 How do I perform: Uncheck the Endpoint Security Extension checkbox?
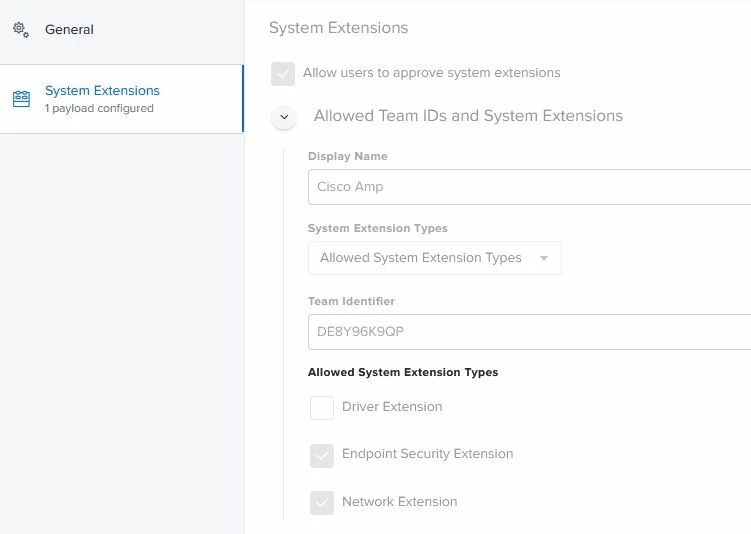[x=322, y=455]
